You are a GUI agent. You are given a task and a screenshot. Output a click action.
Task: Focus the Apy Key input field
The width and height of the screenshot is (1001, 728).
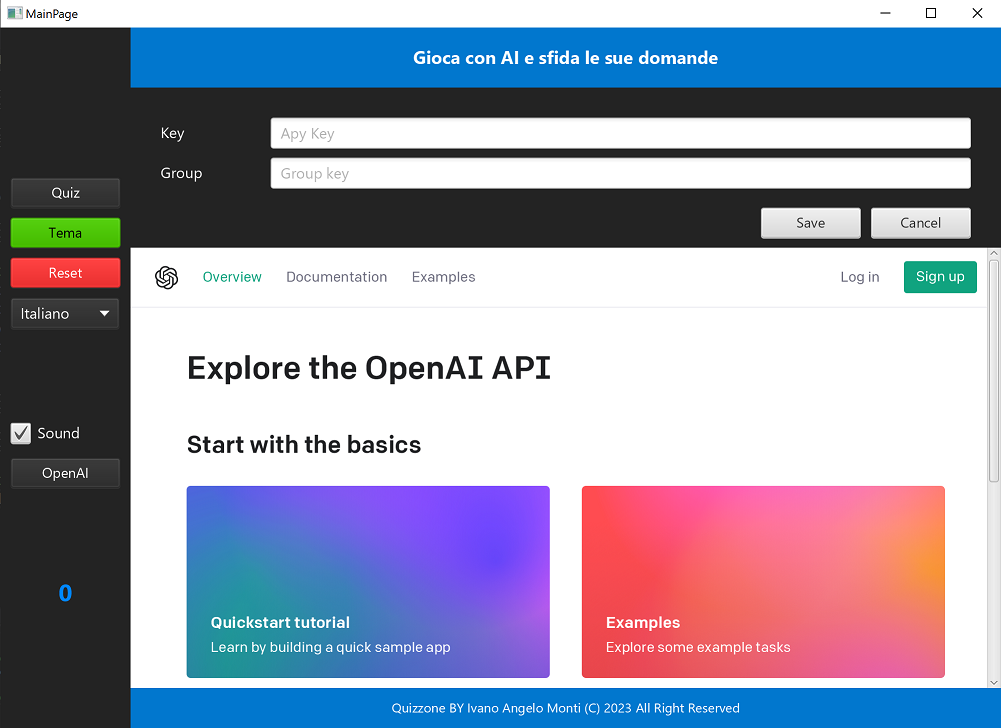(621, 133)
